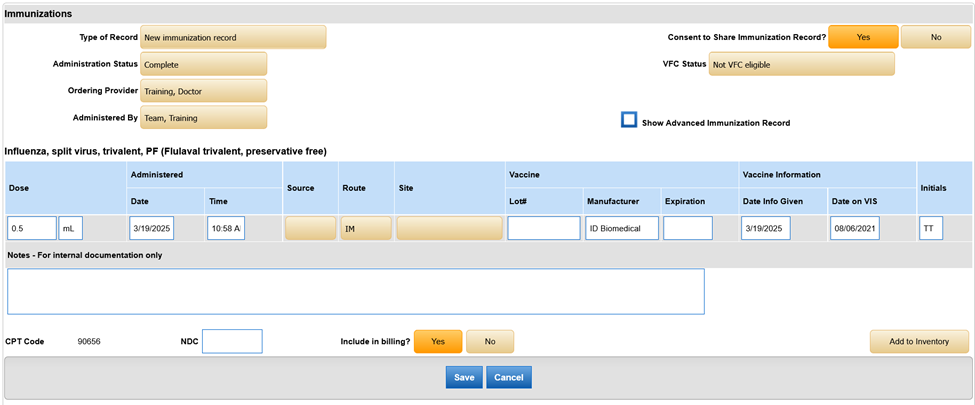Choose Yes for Include in billing
This screenshot has height=405, width=975.
tap(437, 342)
